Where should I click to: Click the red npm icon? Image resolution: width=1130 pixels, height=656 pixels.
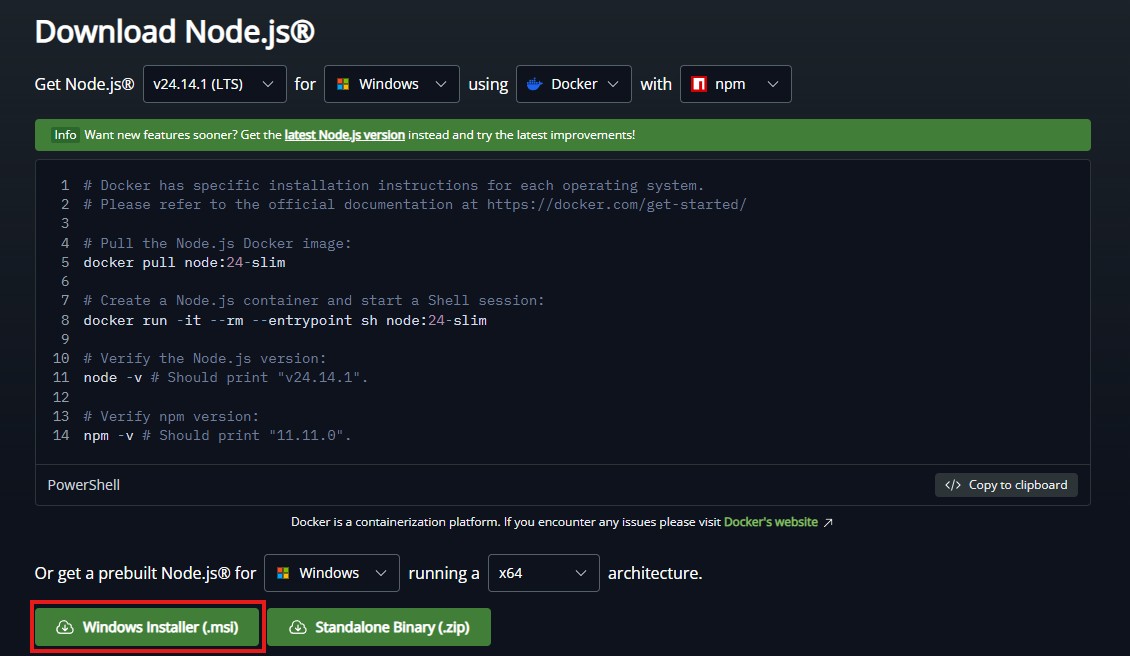tap(698, 84)
